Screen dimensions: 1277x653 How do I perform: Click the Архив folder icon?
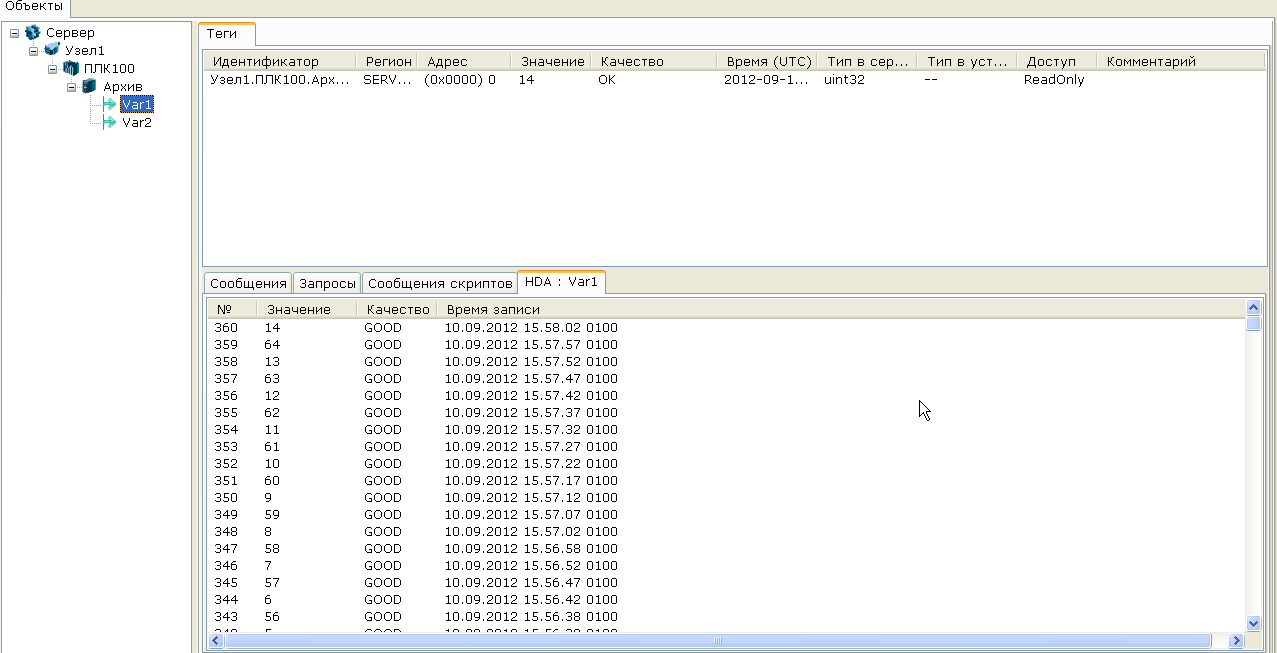(x=90, y=86)
